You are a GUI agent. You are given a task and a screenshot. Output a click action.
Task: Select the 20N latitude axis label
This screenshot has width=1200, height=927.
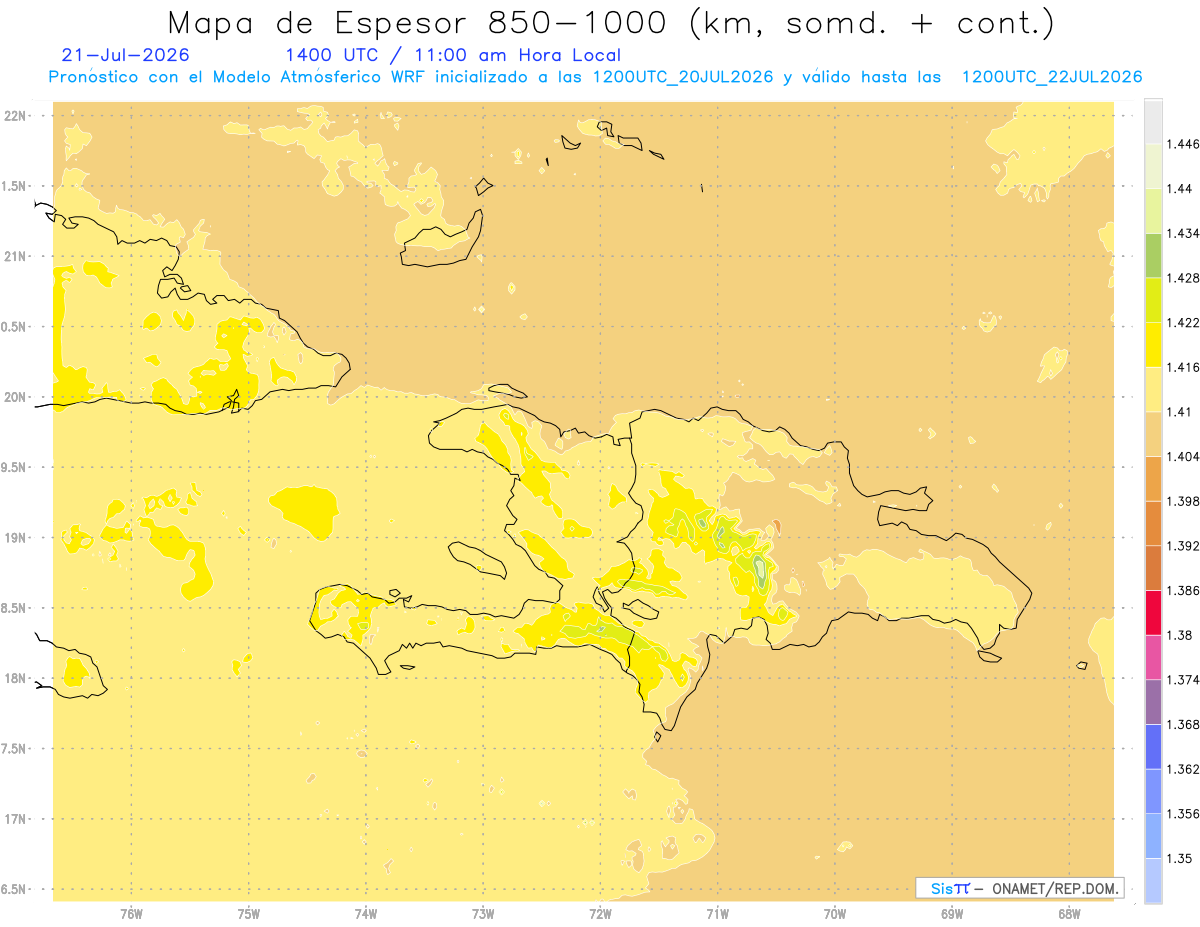pos(17,397)
